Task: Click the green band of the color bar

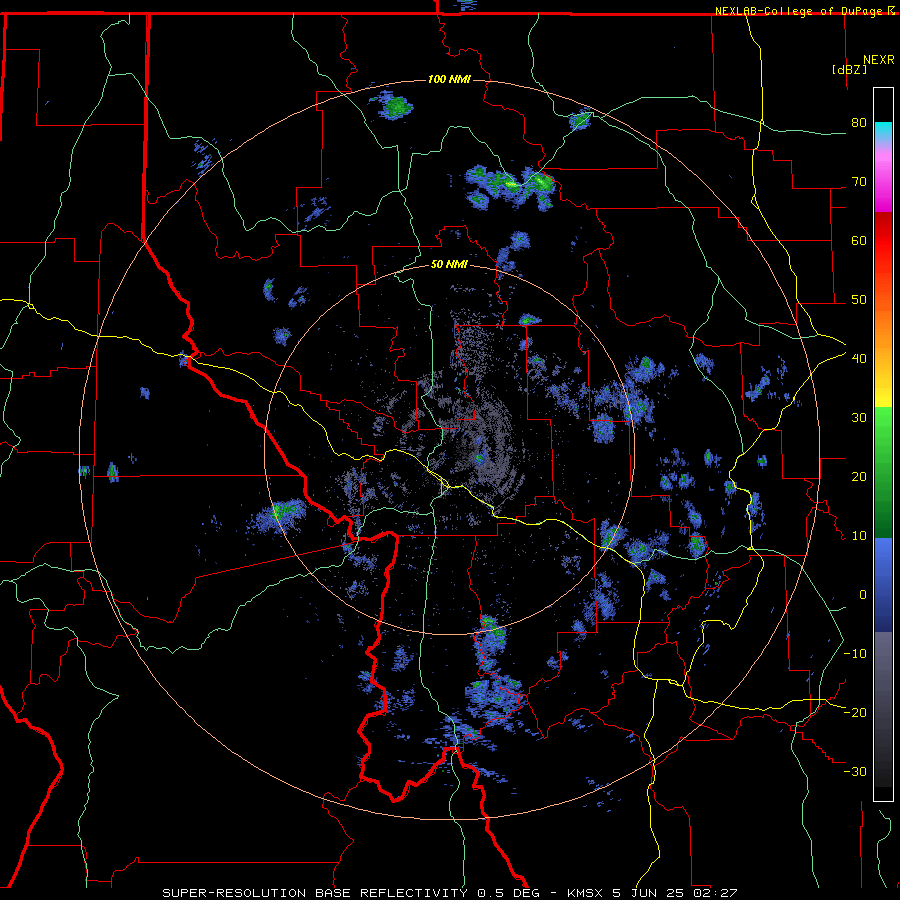Action: point(883,472)
